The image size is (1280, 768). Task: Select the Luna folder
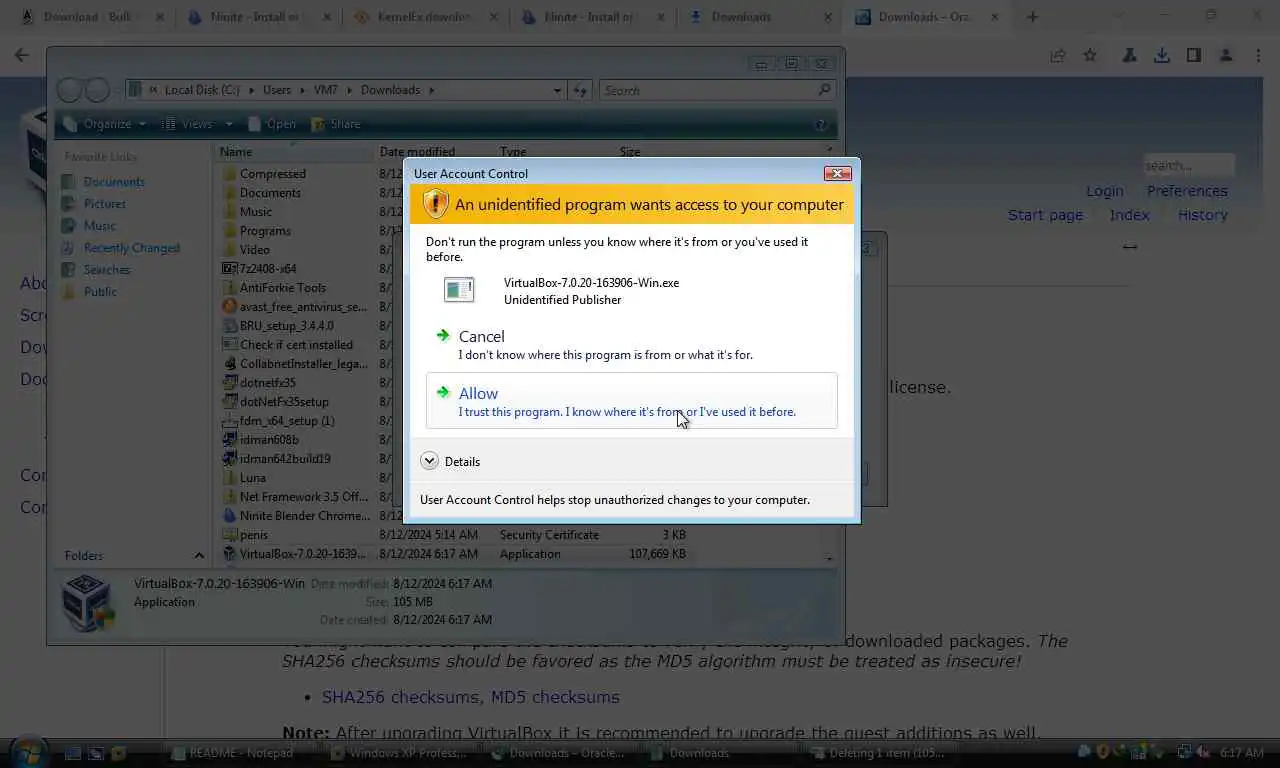click(244, 478)
